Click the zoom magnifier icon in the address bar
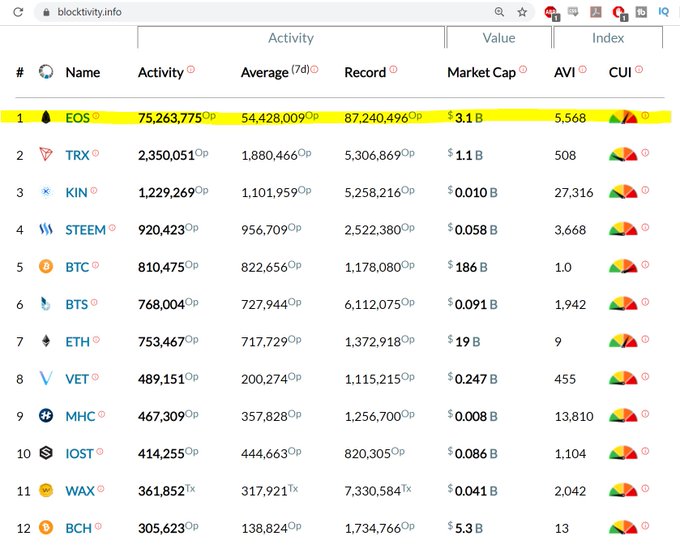Viewport: 680px width, 549px height. pos(500,12)
